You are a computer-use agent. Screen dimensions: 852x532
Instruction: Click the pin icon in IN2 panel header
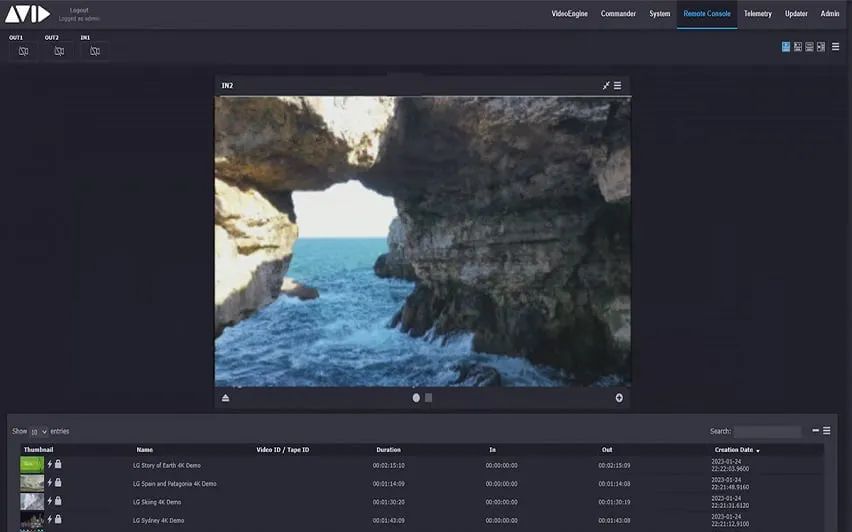[606, 85]
